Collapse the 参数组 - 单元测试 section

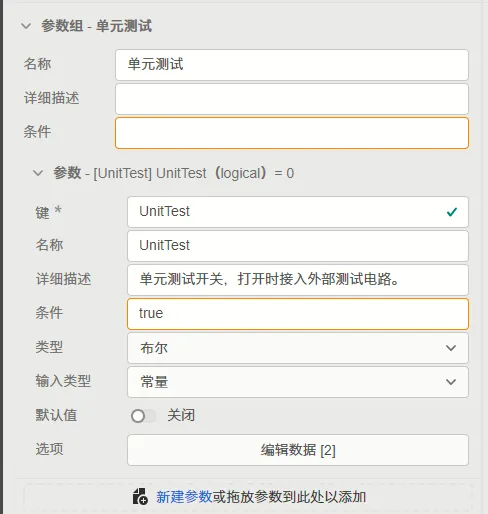coord(26,26)
